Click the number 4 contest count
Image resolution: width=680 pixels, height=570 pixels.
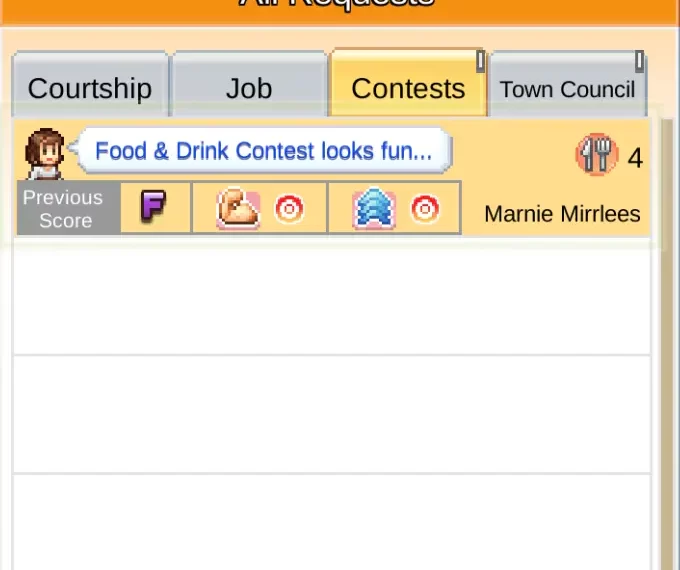pyautogui.click(x=635, y=158)
